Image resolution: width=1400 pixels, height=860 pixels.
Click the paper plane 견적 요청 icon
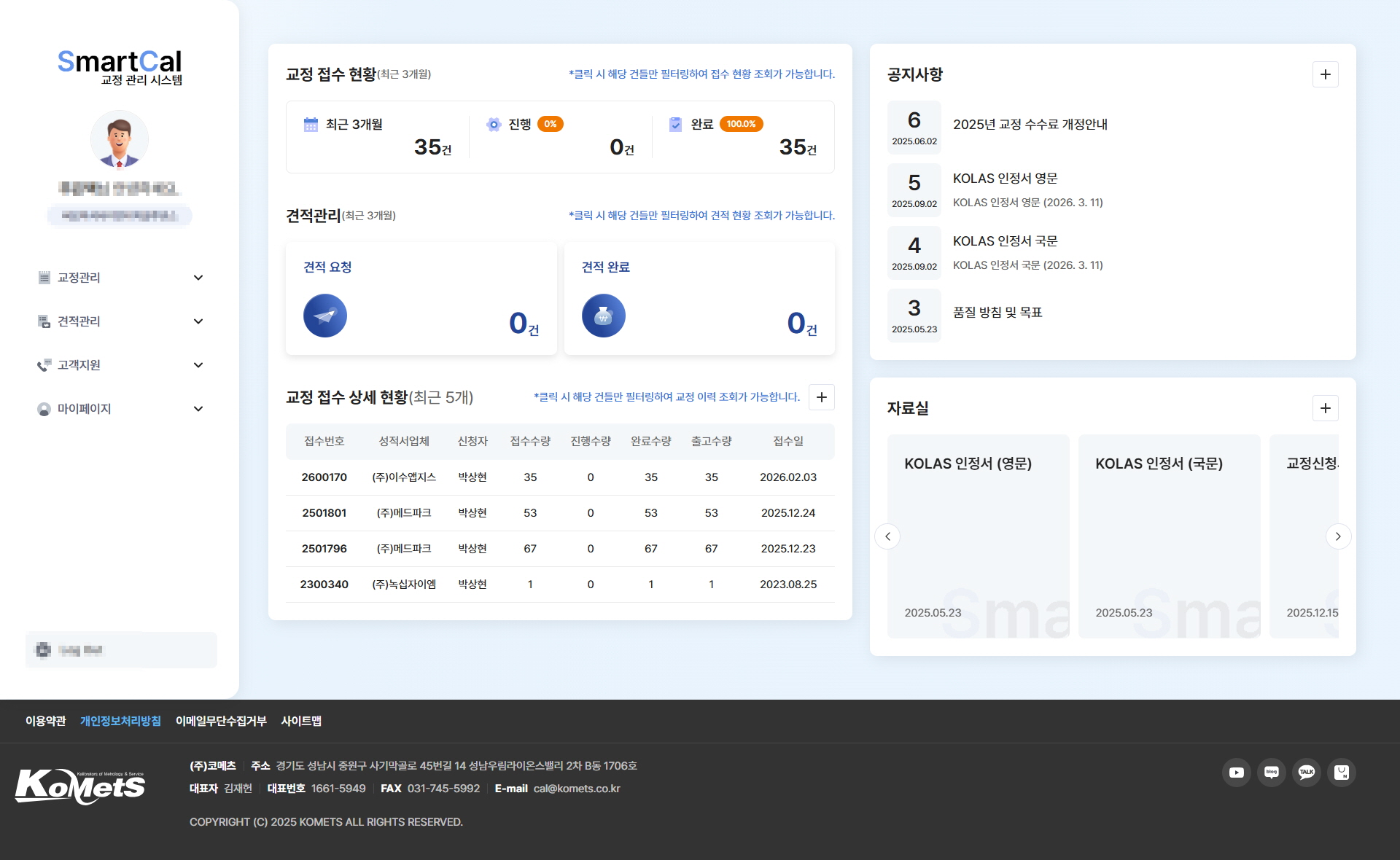(325, 316)
